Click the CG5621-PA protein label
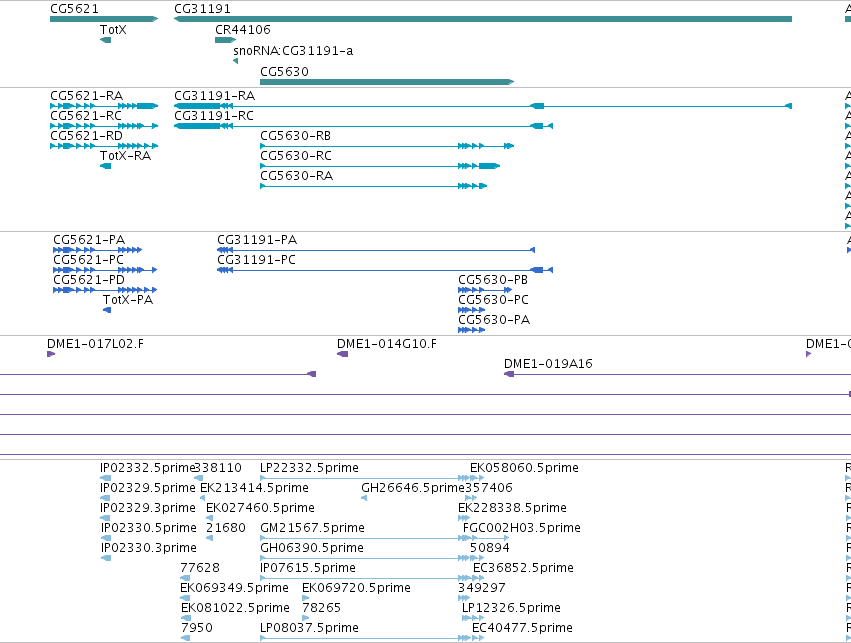 pyautogui.click(x=89, y=240)
